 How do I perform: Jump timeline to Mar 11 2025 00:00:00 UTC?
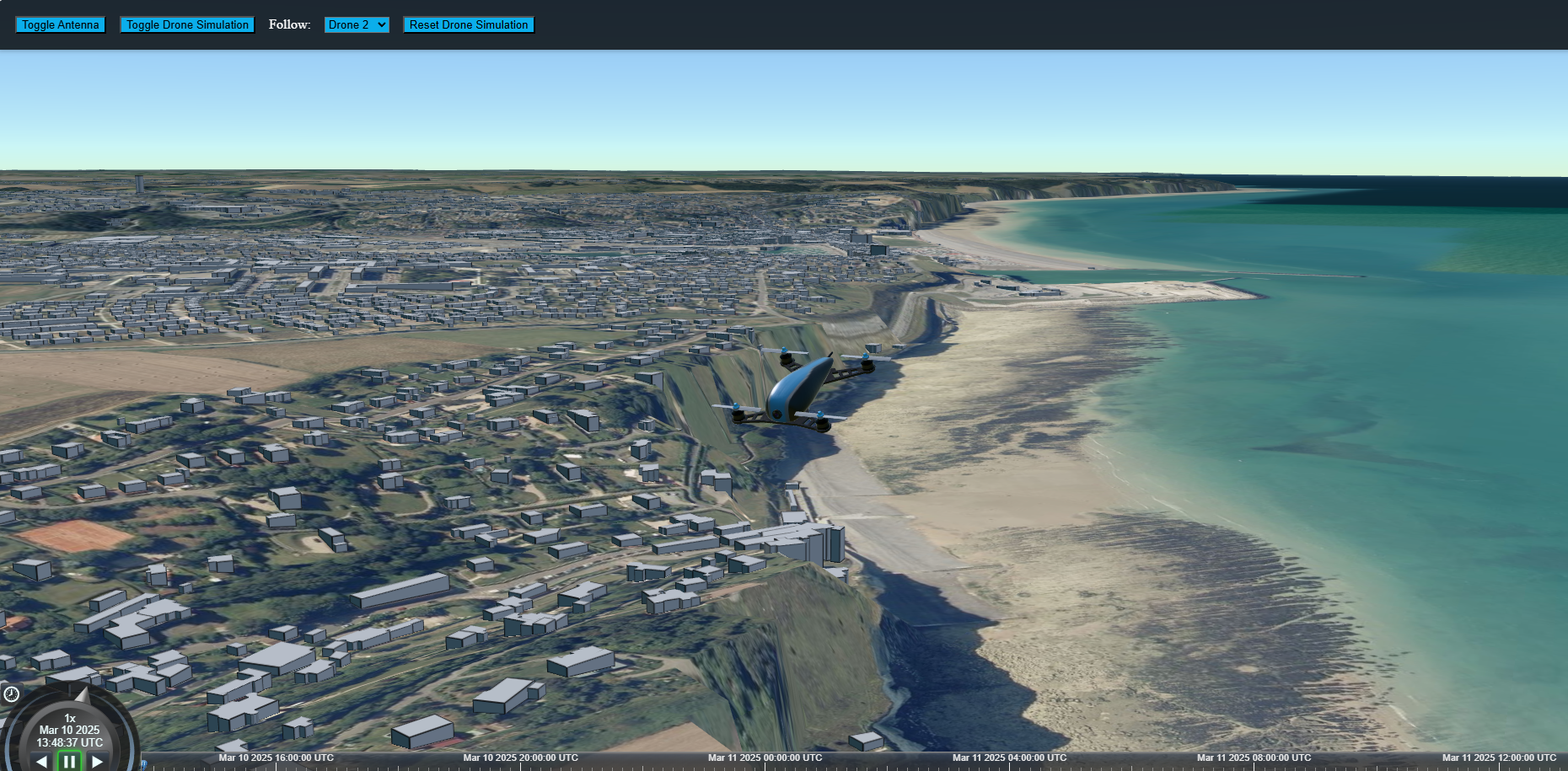(765, 758)
